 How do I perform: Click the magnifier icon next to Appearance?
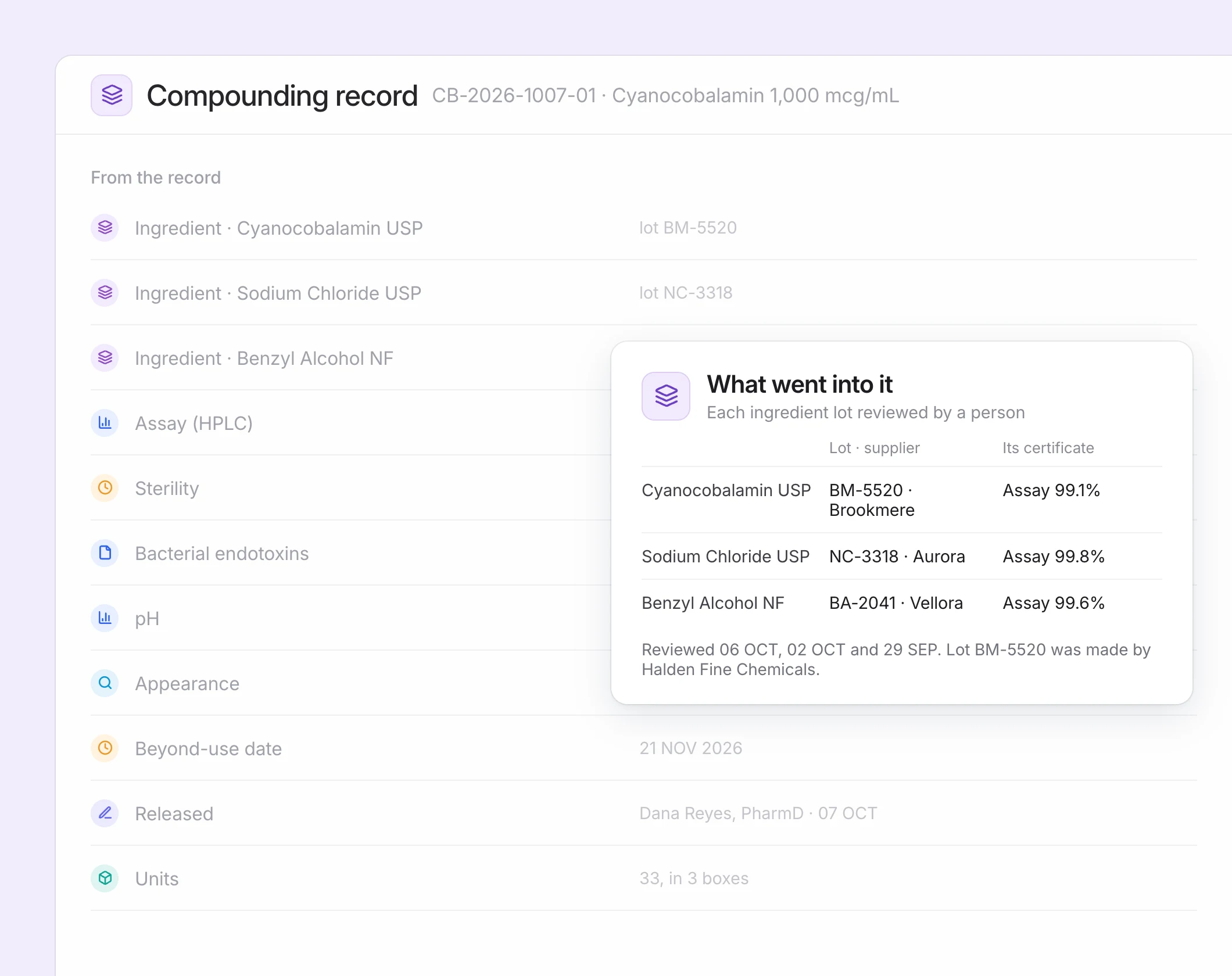click(x=105, y=683)
